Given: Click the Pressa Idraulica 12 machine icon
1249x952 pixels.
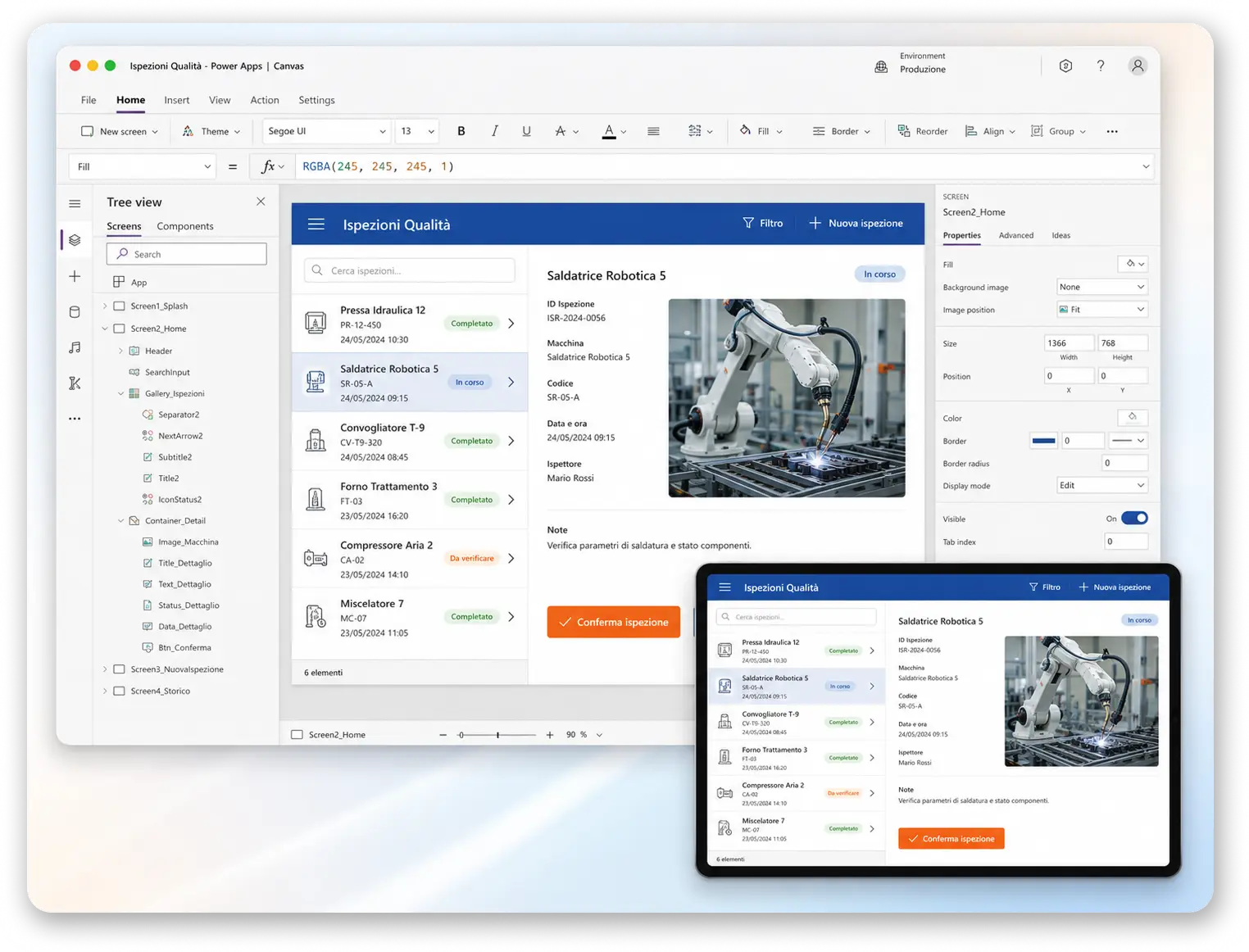Looking at the screenshot, I should [x=316, y=323].
